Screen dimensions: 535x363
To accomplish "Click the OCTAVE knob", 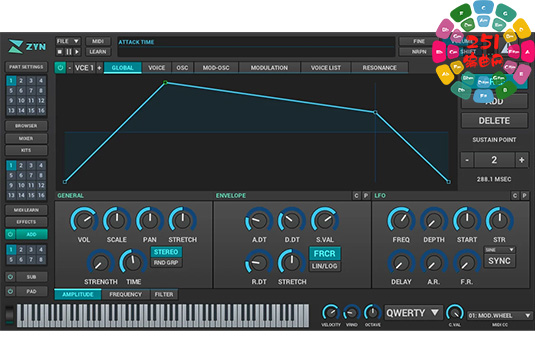I will click(x=373, y=312).
